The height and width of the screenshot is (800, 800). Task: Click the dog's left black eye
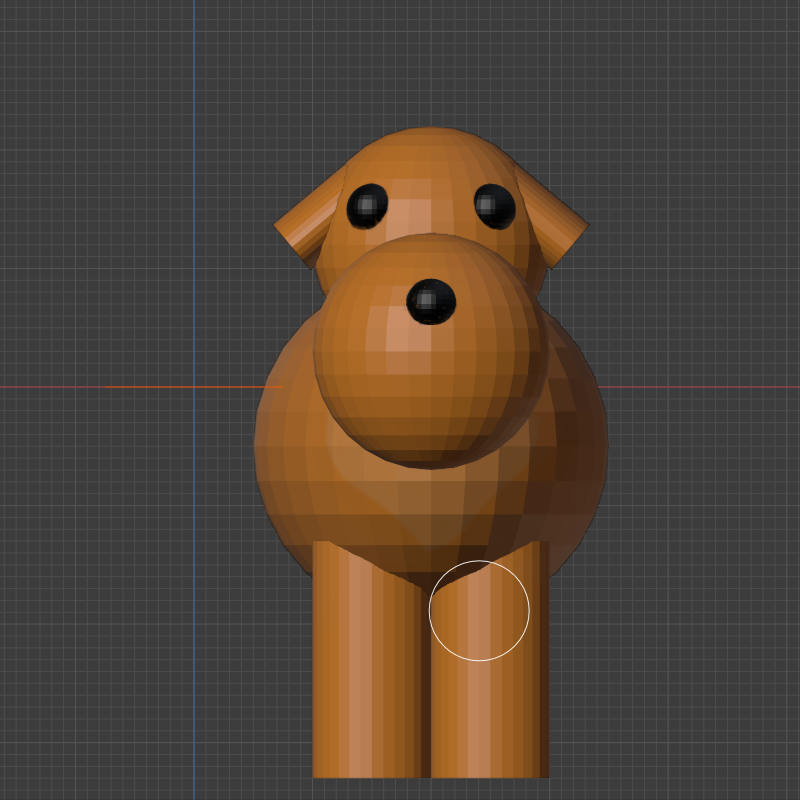point(367,205)
